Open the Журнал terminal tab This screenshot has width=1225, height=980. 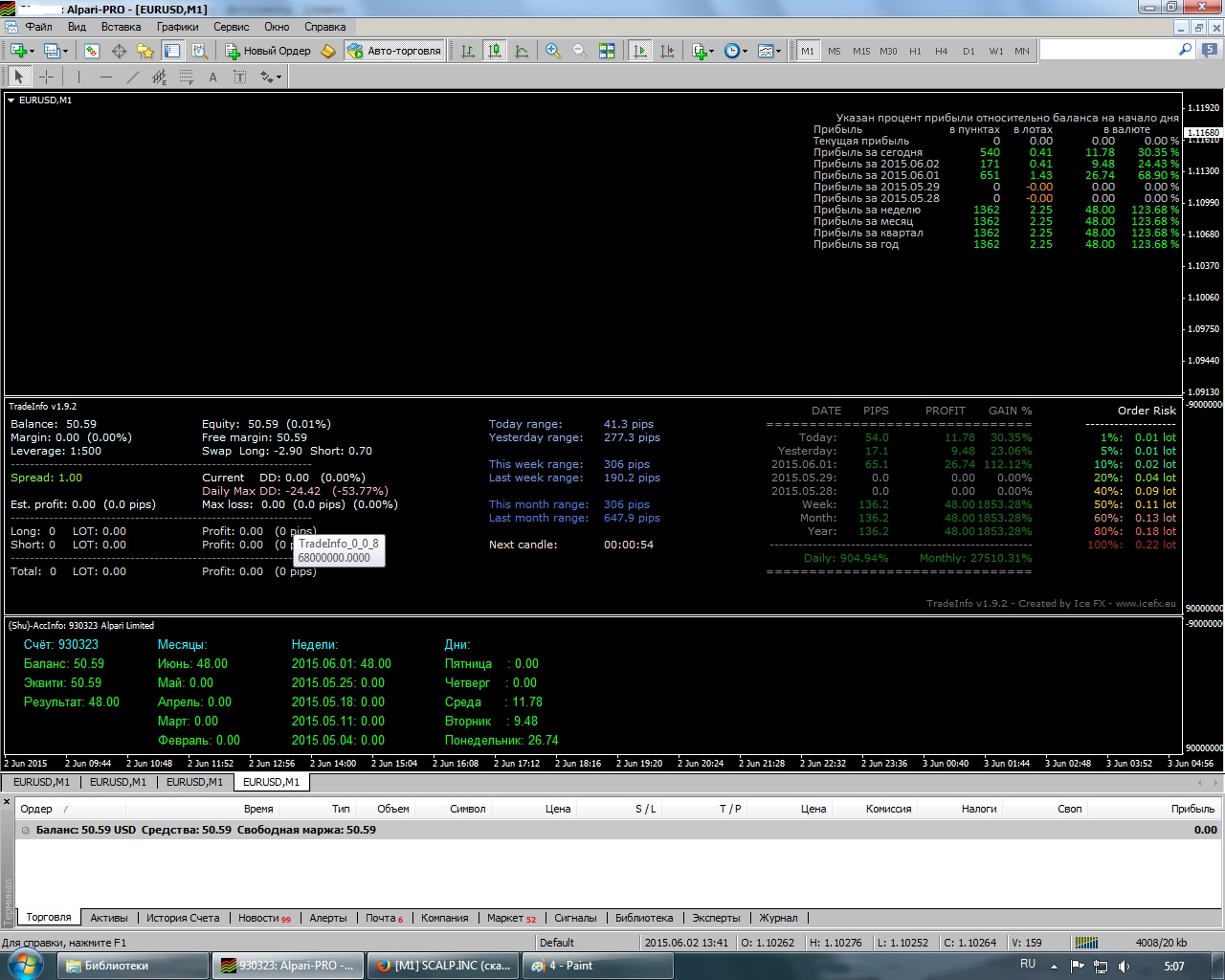tap(778, 918)
